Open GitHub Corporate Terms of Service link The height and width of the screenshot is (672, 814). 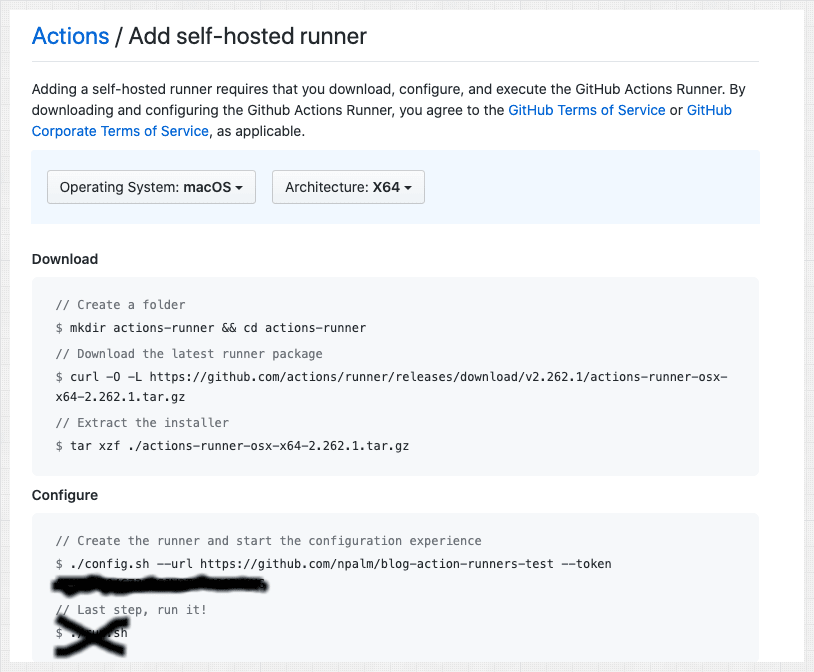tap(382, 120)
